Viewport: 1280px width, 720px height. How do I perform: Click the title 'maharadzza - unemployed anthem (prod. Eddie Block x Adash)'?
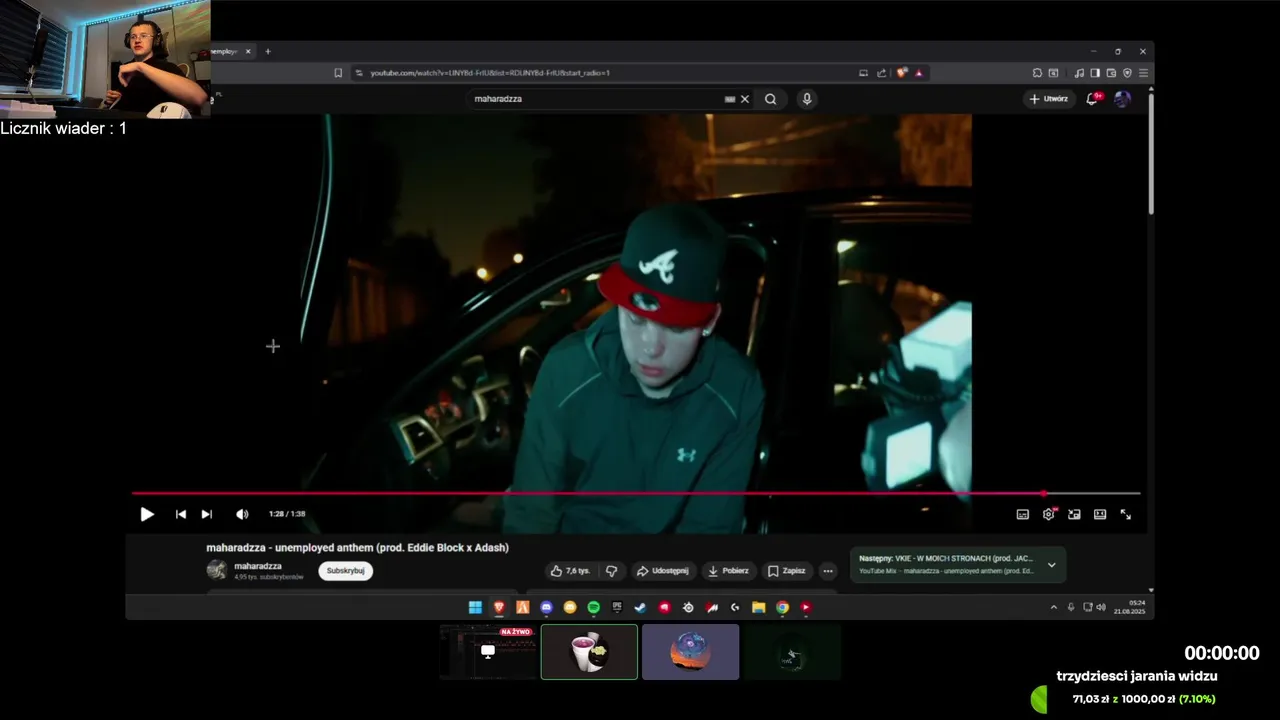click(358, 548)
